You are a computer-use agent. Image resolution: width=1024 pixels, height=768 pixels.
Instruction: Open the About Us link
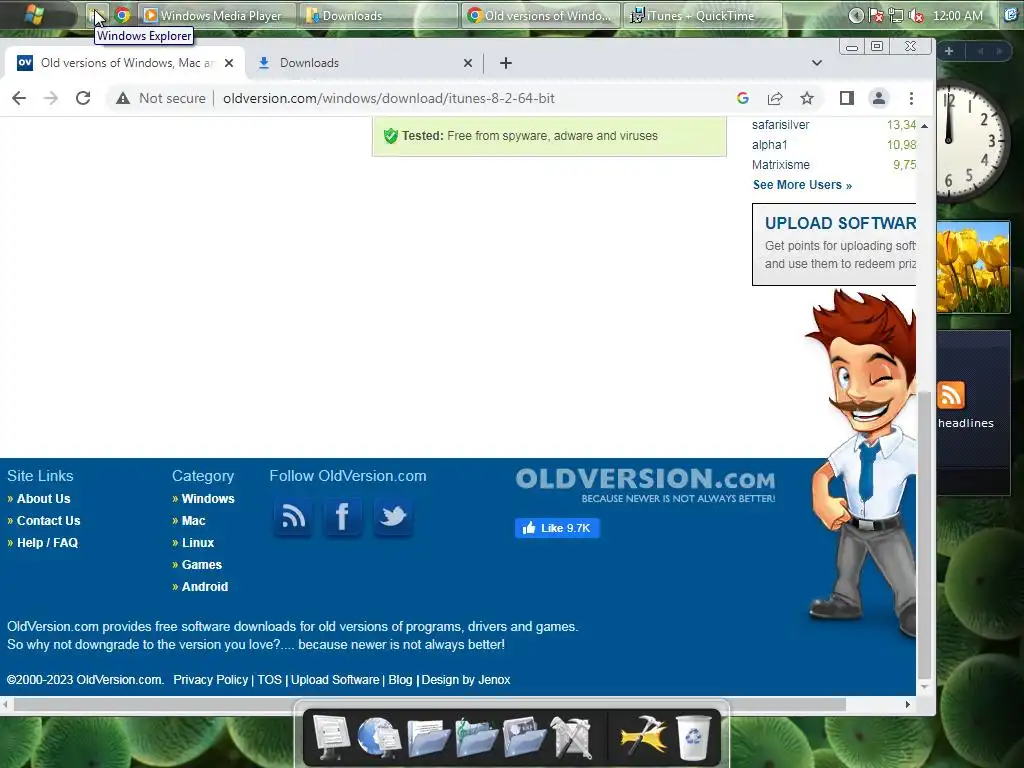pos(43,498)
